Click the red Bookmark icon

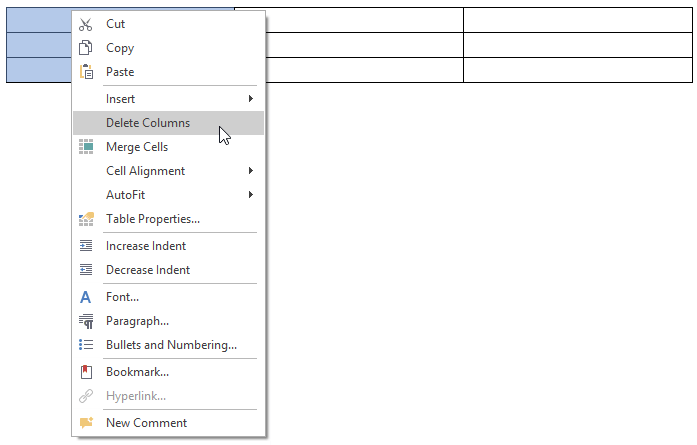tap(86, 372)
